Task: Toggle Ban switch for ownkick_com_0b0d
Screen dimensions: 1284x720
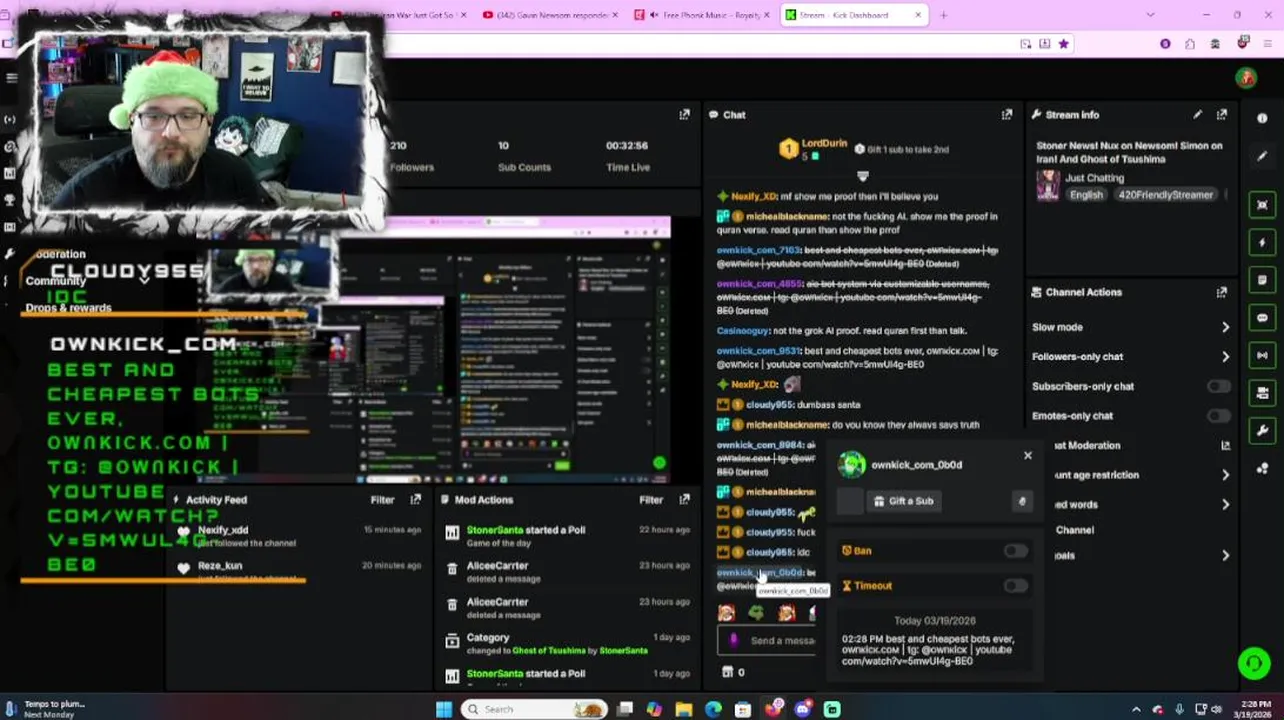Action: pos(1015,551)
